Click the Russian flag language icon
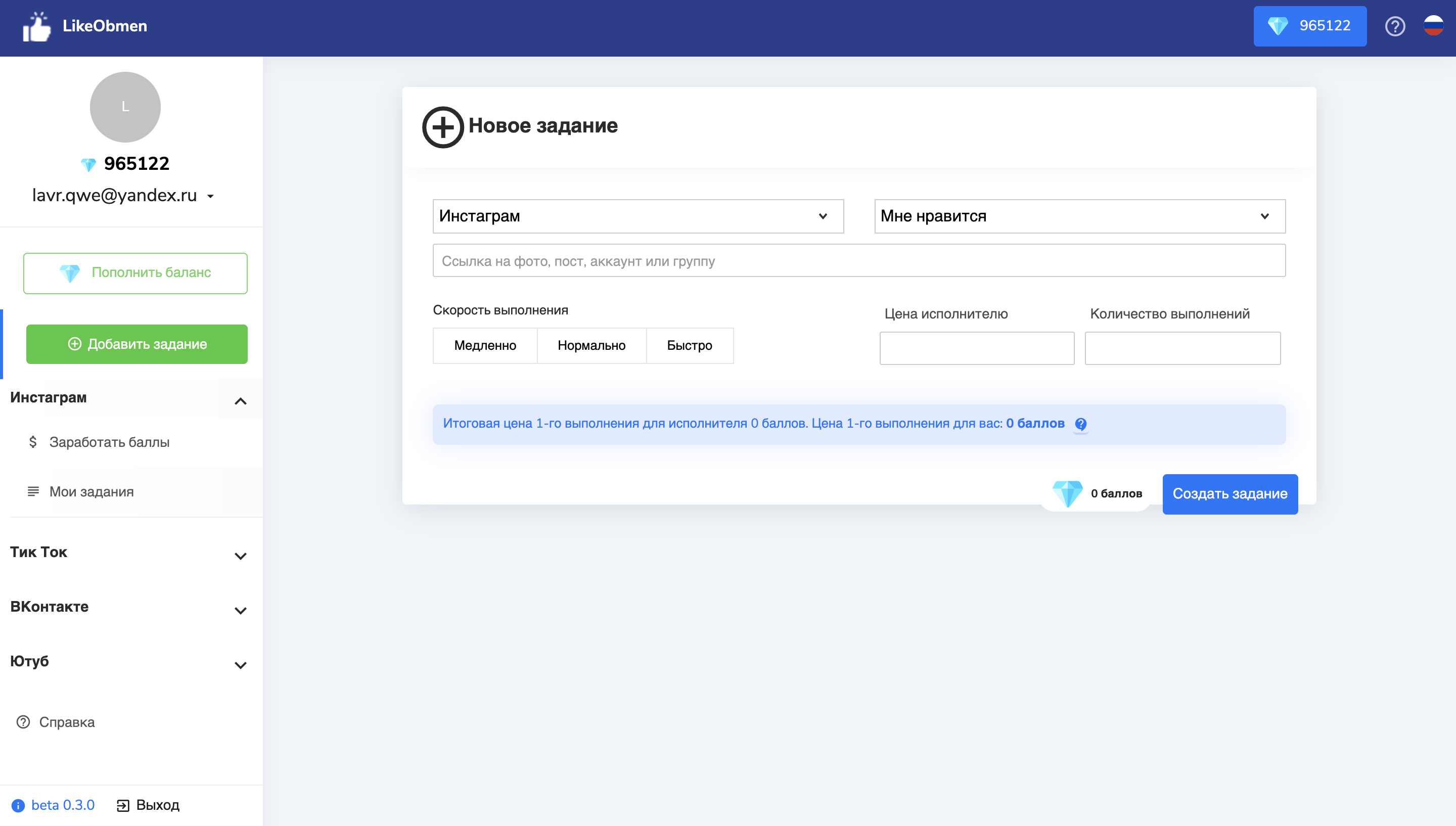Screen dimensions: 1456x826 pos(1433,26)
